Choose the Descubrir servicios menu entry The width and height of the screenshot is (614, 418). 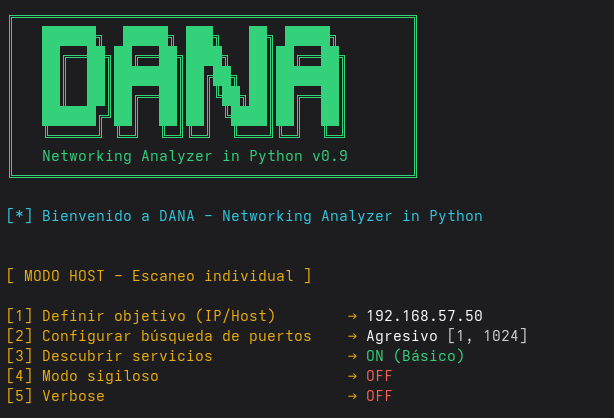click(127, 356)
